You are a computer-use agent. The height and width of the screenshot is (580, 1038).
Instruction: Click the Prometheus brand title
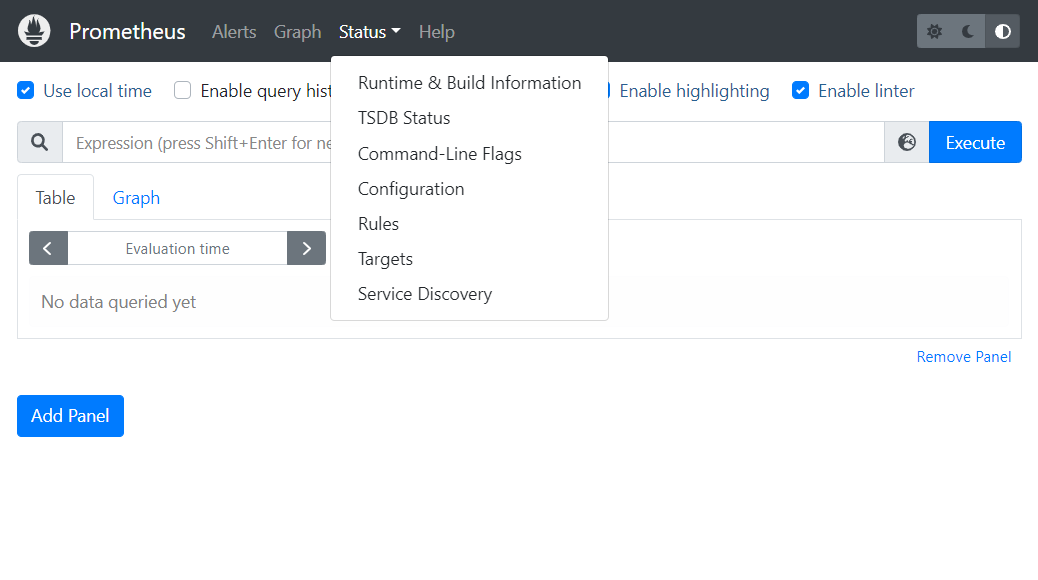coord(127,32)
